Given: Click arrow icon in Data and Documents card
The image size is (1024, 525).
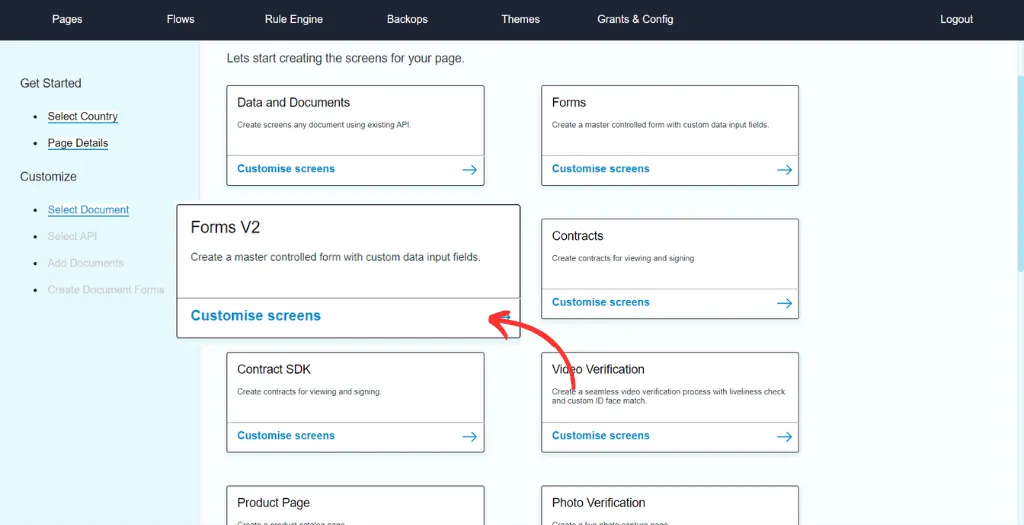Looking at the screenshot, I should click(470, 170).
